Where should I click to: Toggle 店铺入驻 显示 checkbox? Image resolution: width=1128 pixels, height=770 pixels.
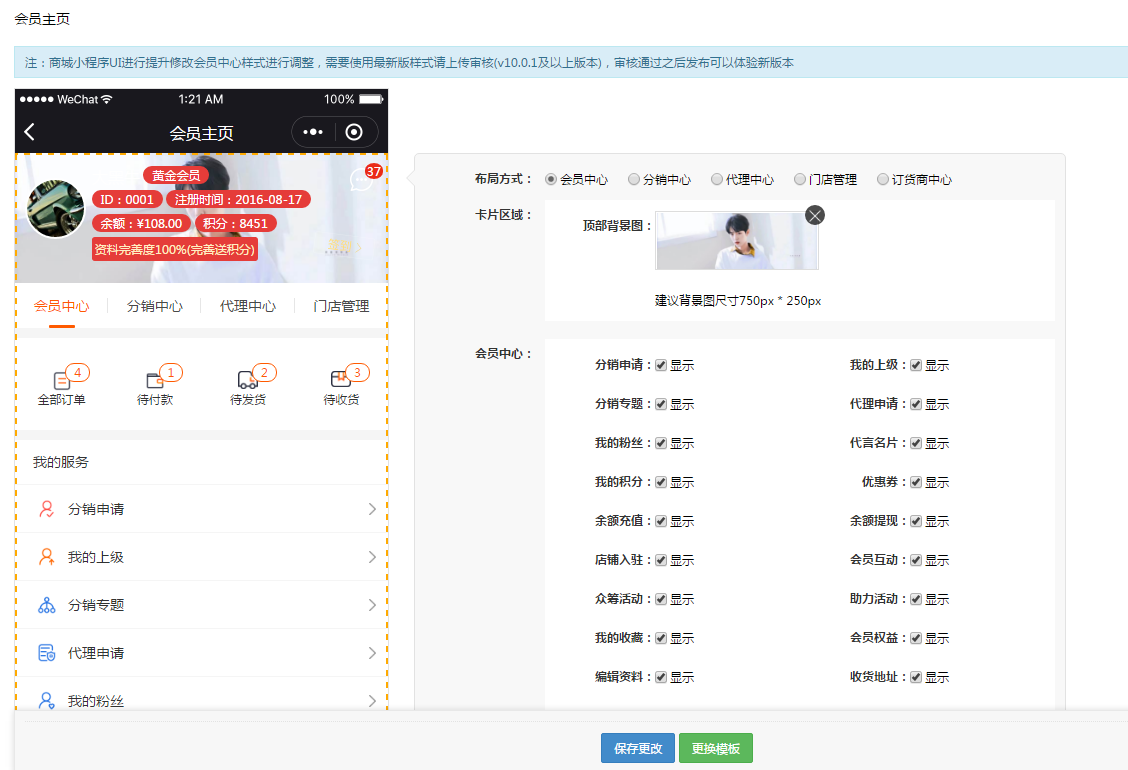(661, 560)
